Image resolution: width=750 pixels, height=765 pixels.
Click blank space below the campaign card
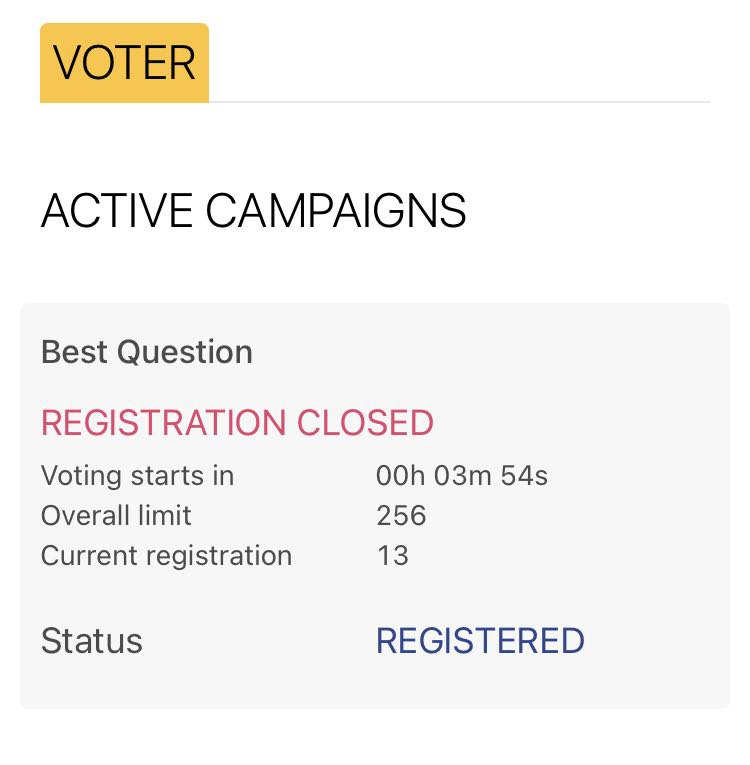pos(375,738)
